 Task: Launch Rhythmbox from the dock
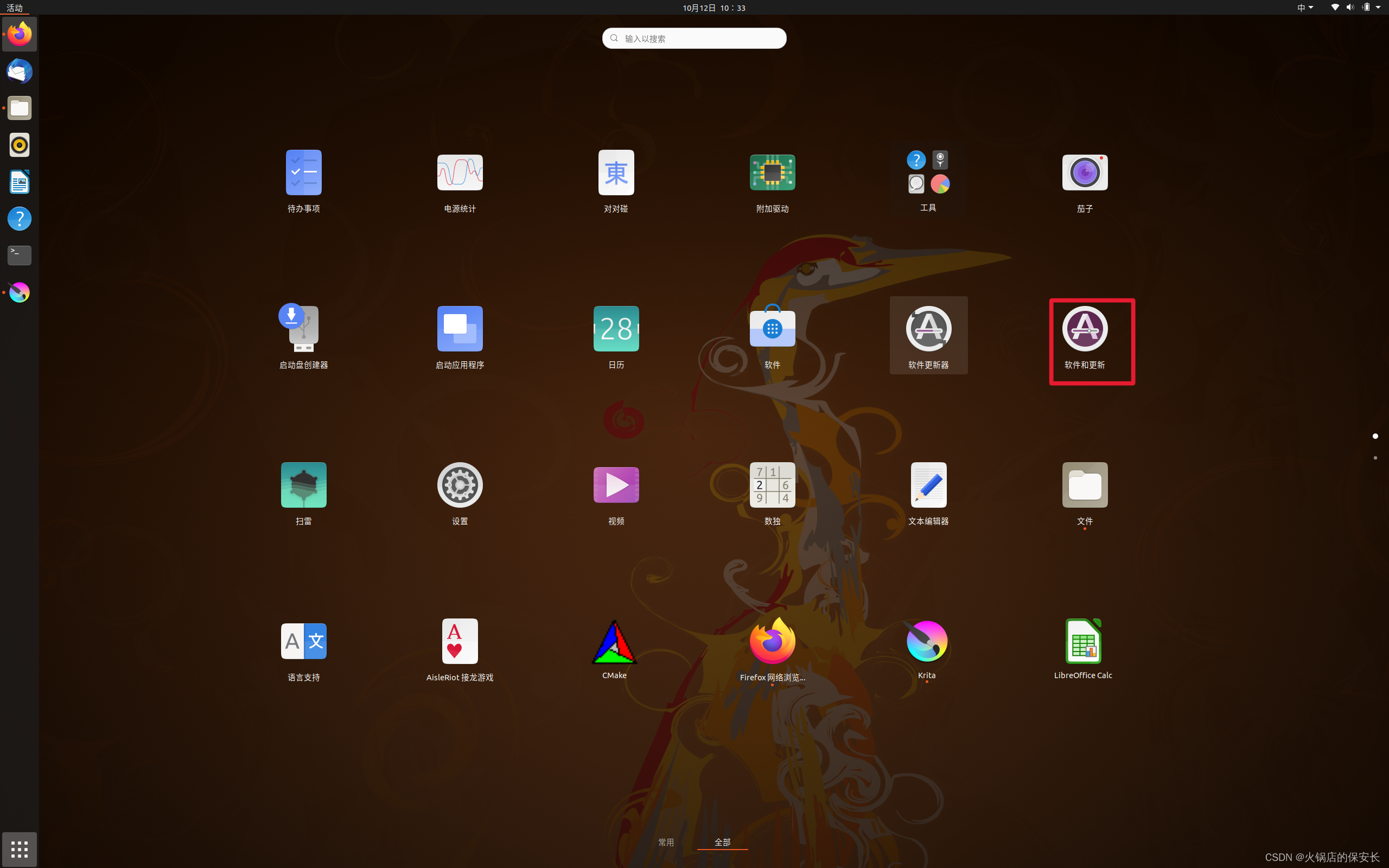tap(20, 145)
